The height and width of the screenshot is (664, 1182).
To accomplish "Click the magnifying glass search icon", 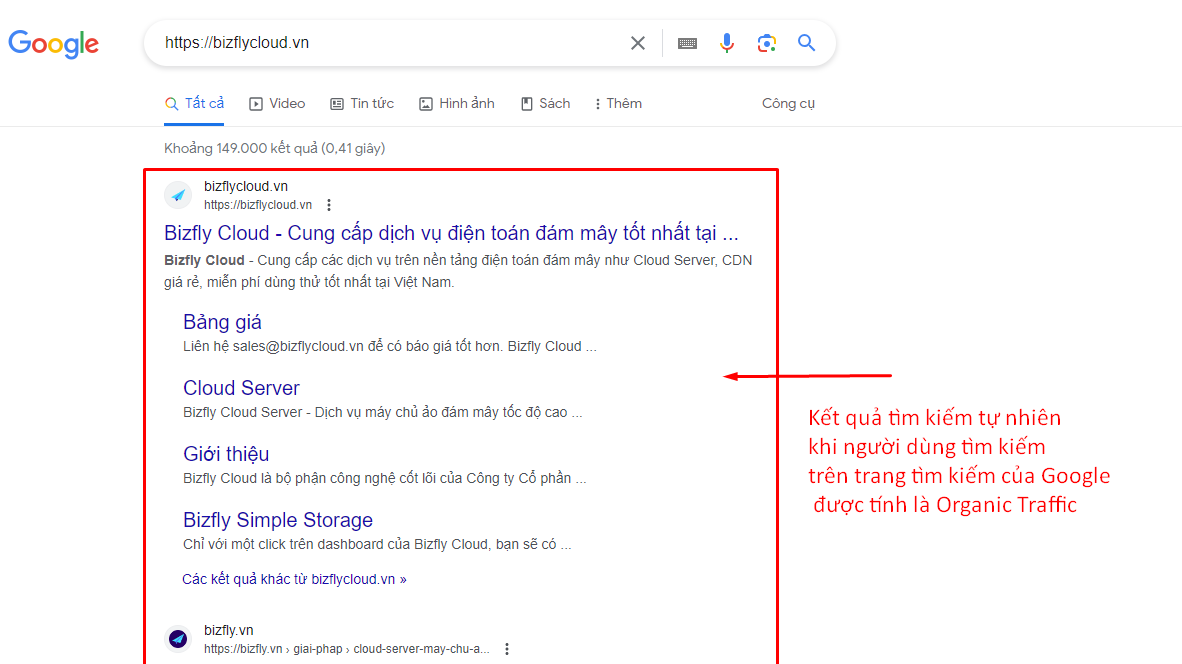I will 806,43.
